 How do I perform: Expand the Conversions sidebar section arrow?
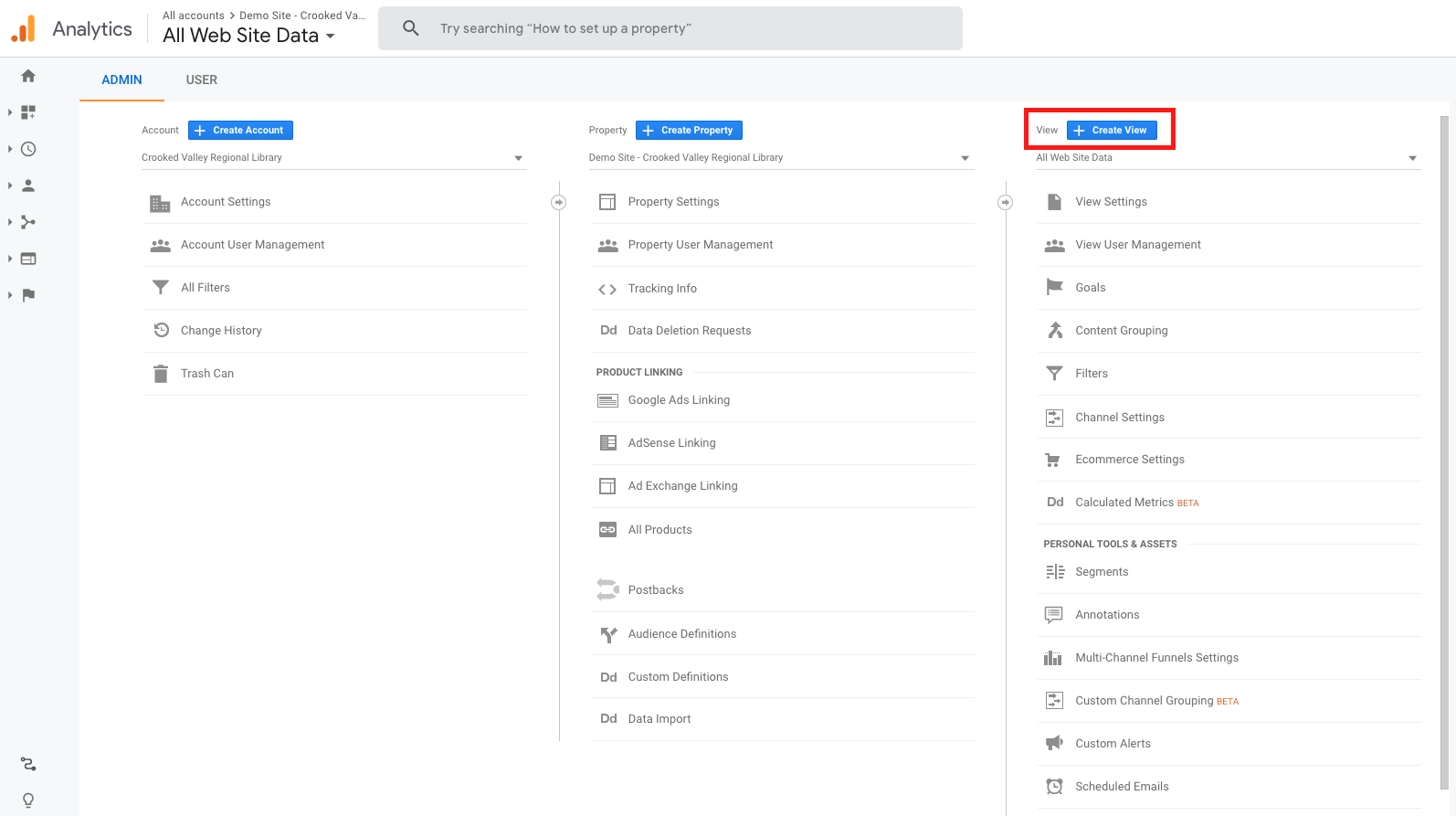[x=10, y=295]
